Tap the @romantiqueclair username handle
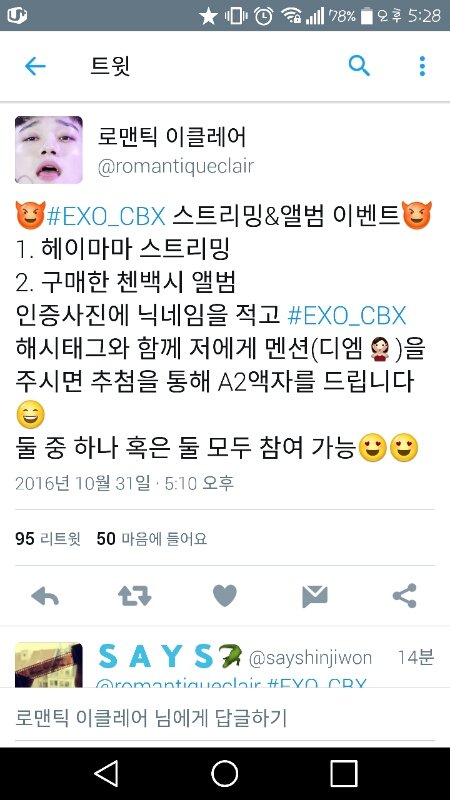The image size is (450, 800). pyautogui.click(x=176, y=167)
